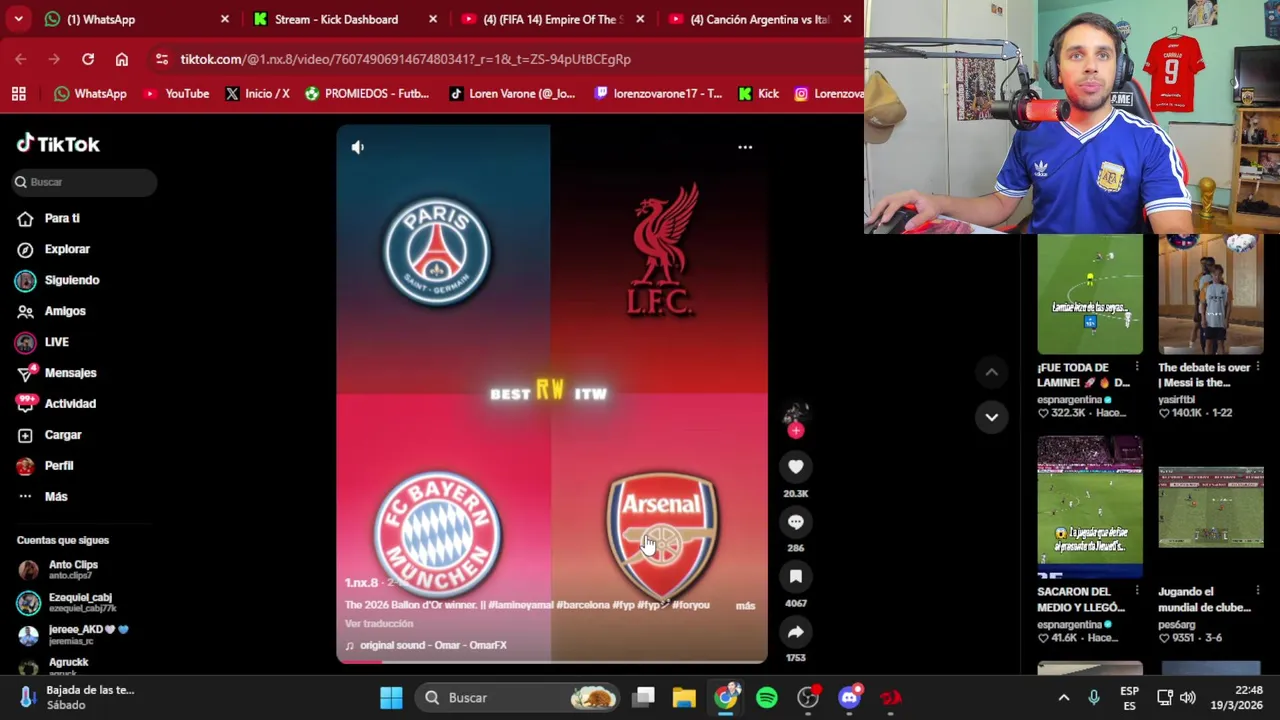Show hidden system tray icons
This screenshot has height=720, width=1280.
point(1064,697)
